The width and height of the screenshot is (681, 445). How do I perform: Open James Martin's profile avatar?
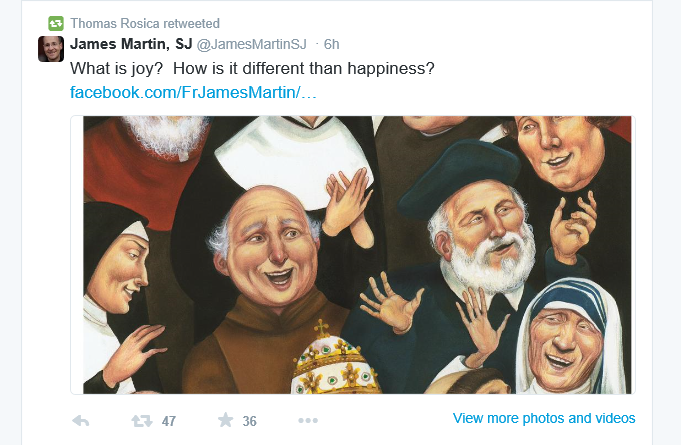(51, 49)
